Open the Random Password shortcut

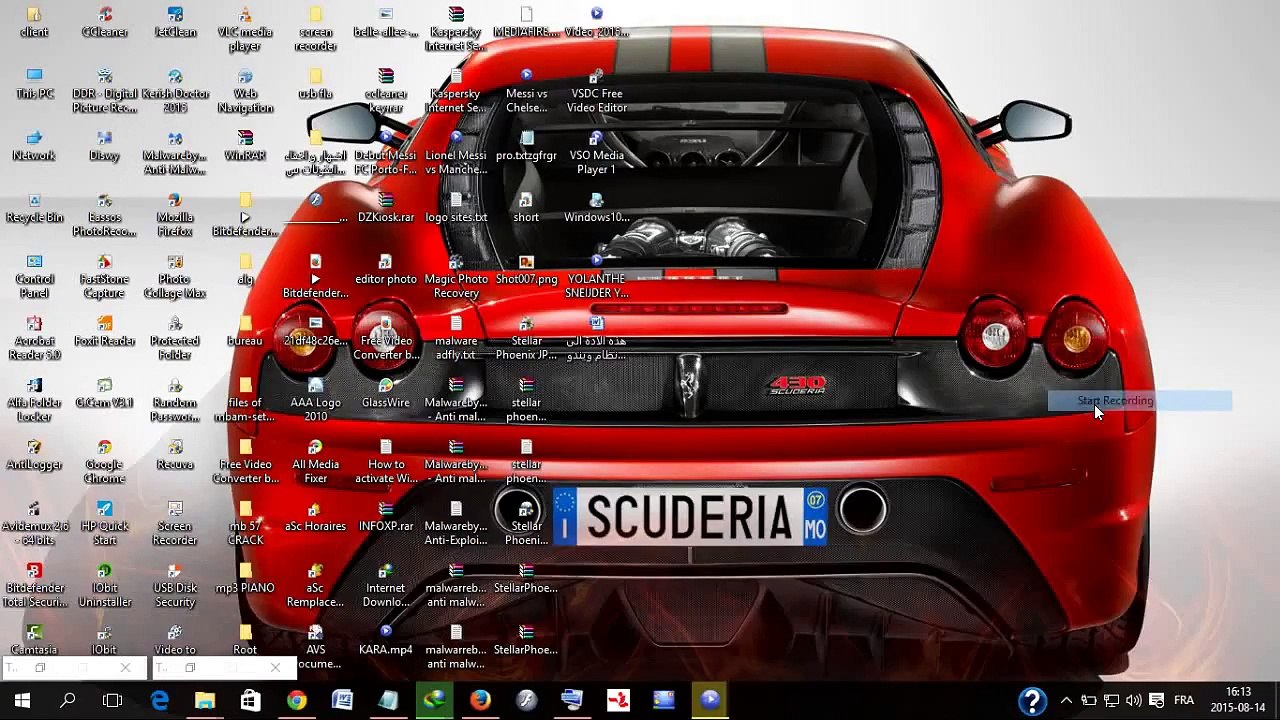175,402
